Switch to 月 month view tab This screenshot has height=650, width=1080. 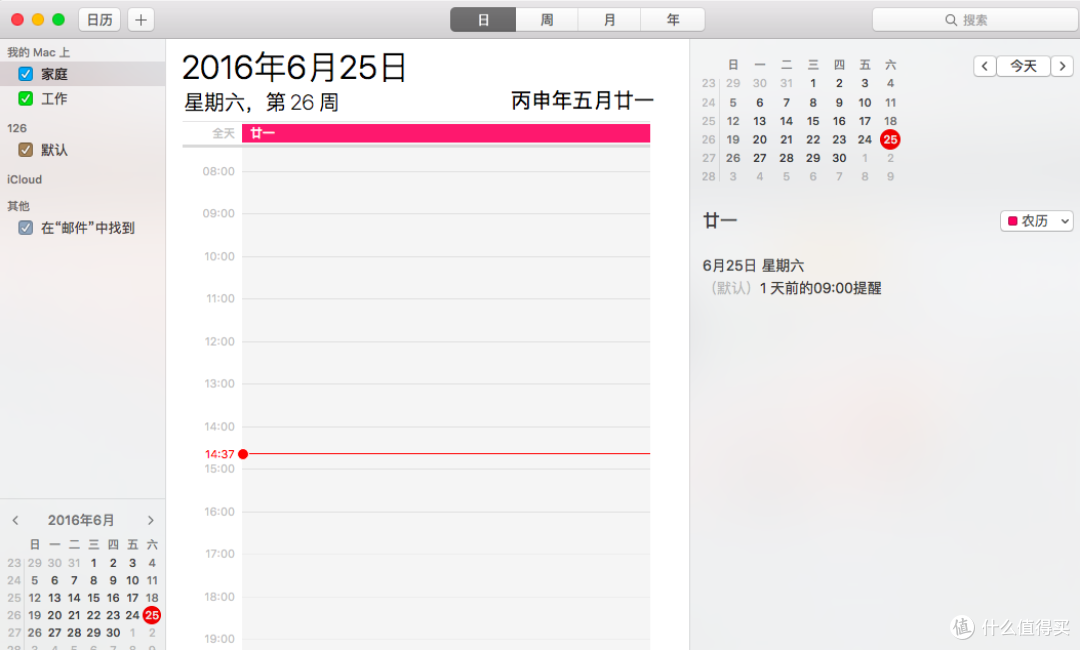click(610, 20)
